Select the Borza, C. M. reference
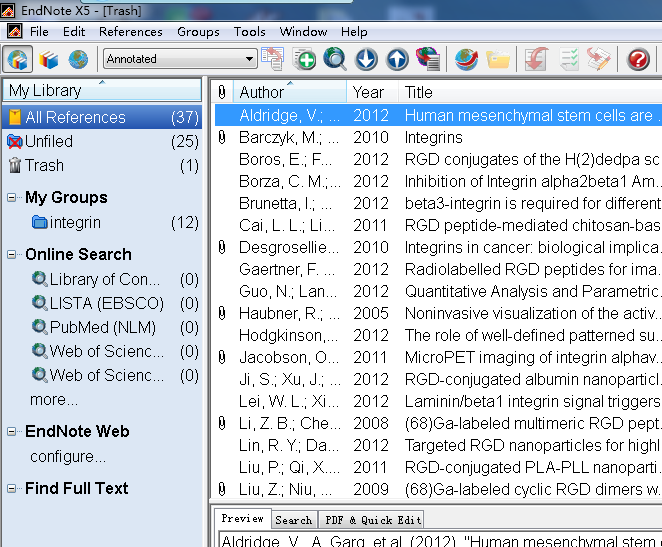Screen dimensions: 662x547 [x=438, y=181]
